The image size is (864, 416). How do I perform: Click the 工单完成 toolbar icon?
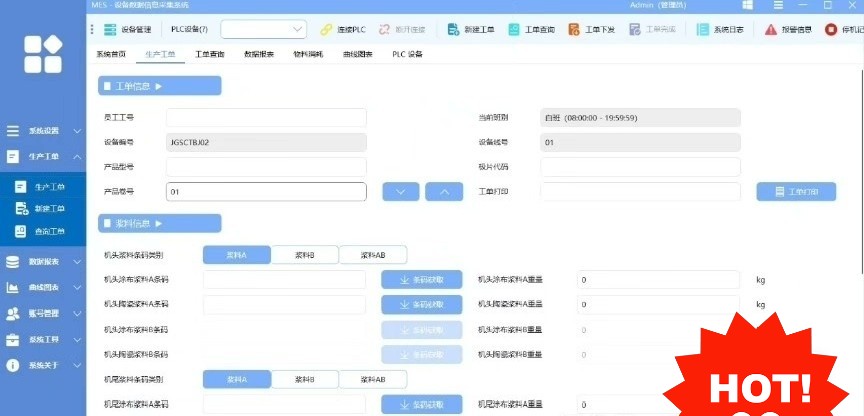click(635, 29)
